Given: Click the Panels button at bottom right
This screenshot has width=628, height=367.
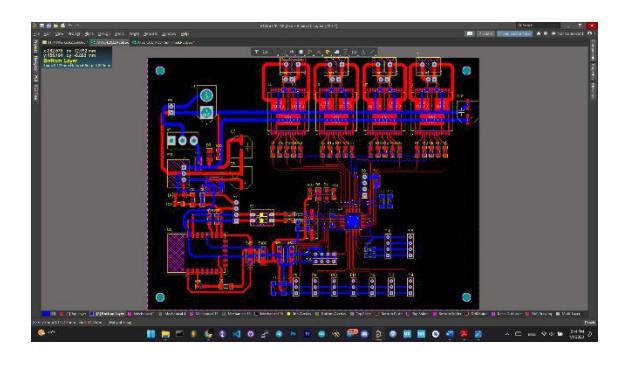Looking at the screenshot, I should click(590, 323).
